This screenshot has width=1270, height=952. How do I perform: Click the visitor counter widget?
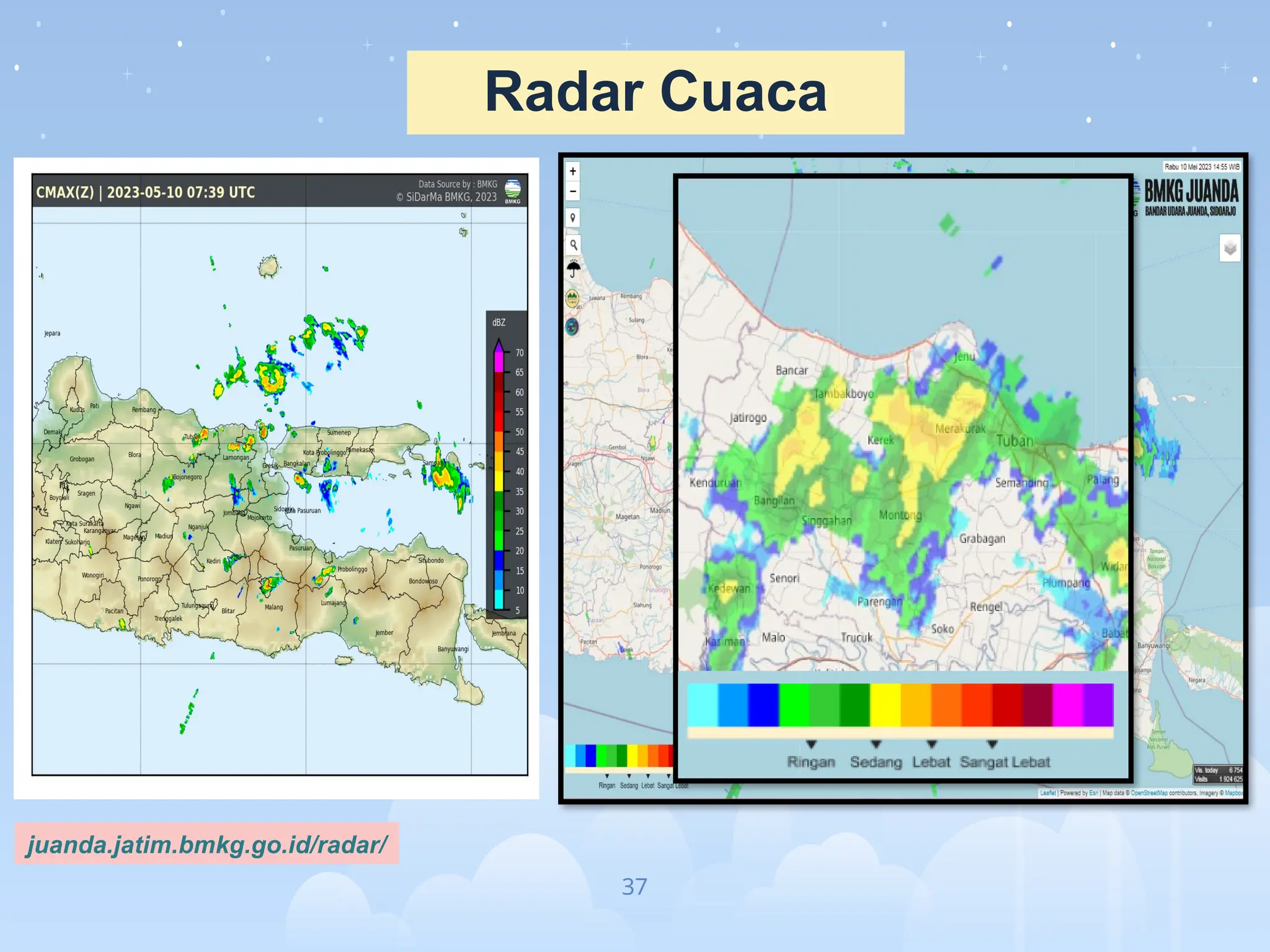pyautogui.click(x=1218, y=774)
